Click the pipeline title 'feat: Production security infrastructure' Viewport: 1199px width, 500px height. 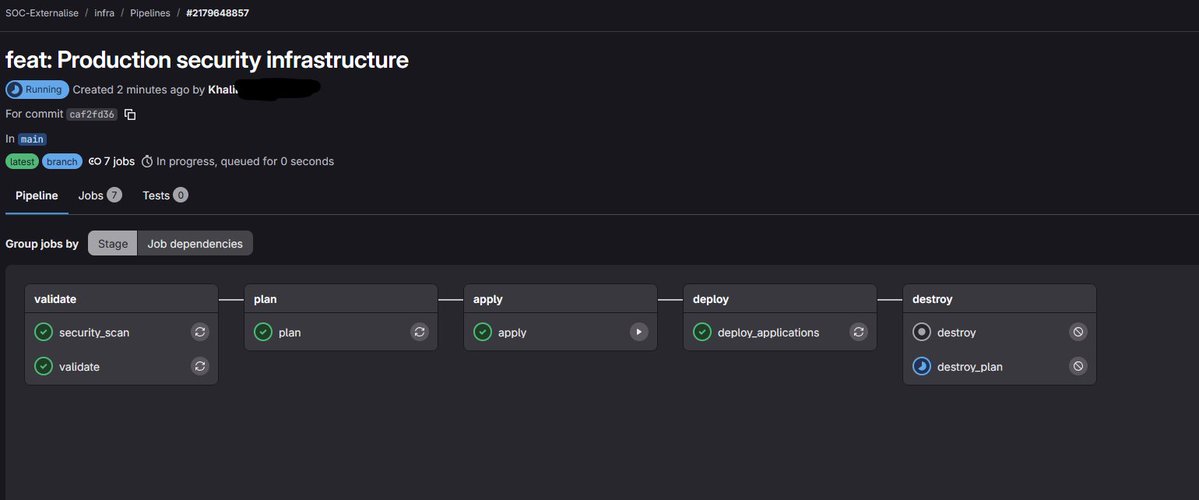pos(207,60)
